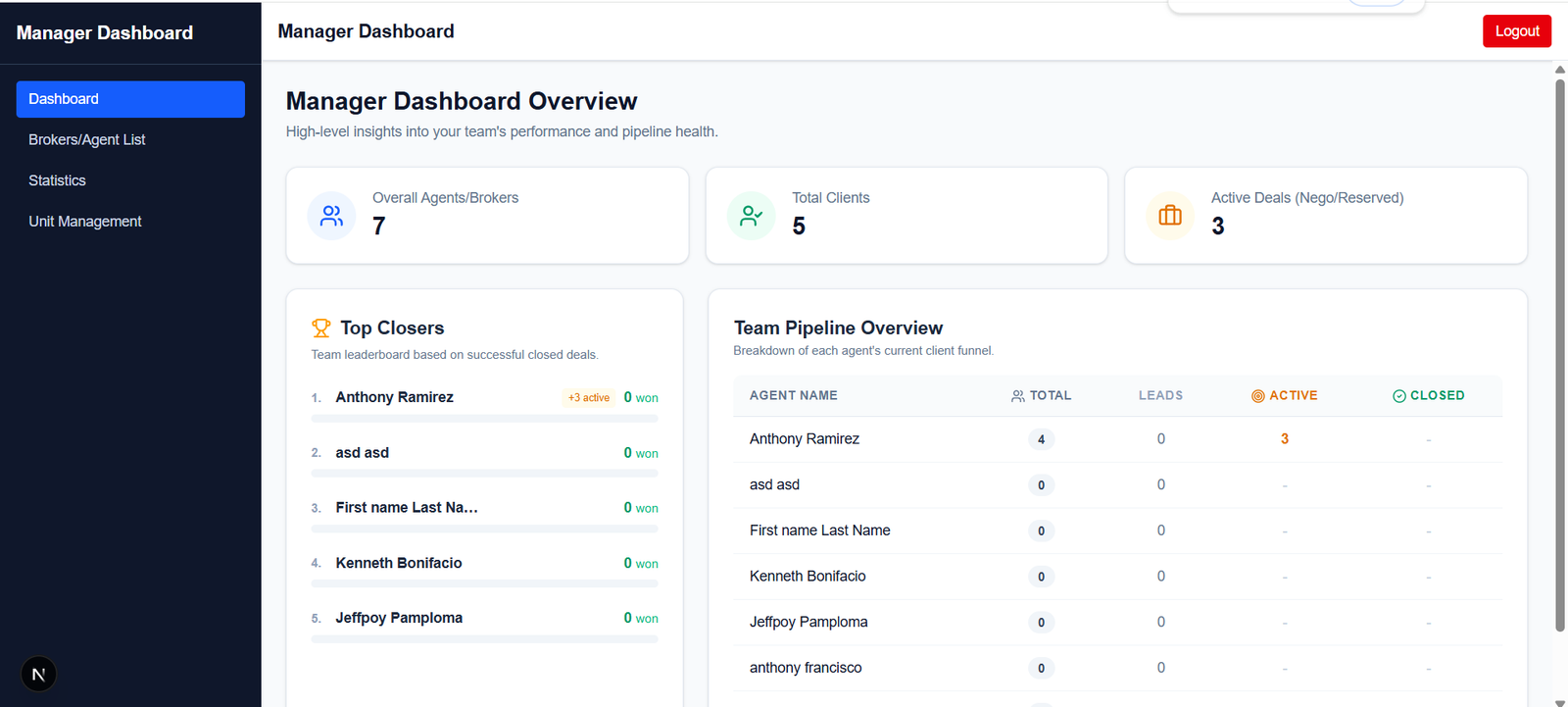This screenshot has width=1568, height=707.
Task: Open Unit Management from the sidebar
Action: [x=85, y=222]
